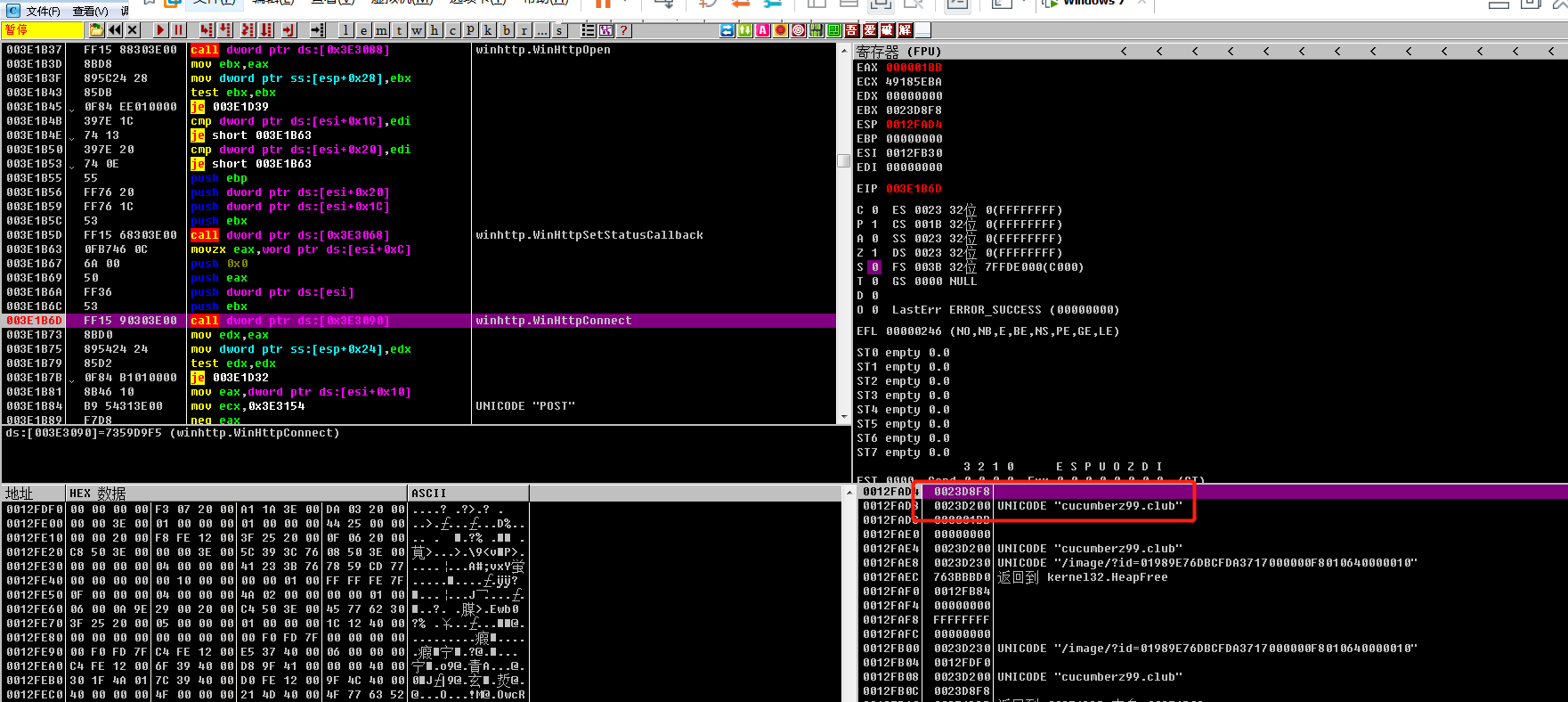
Task: Open Memory map with 'm' button
Action: pos(381,30)
